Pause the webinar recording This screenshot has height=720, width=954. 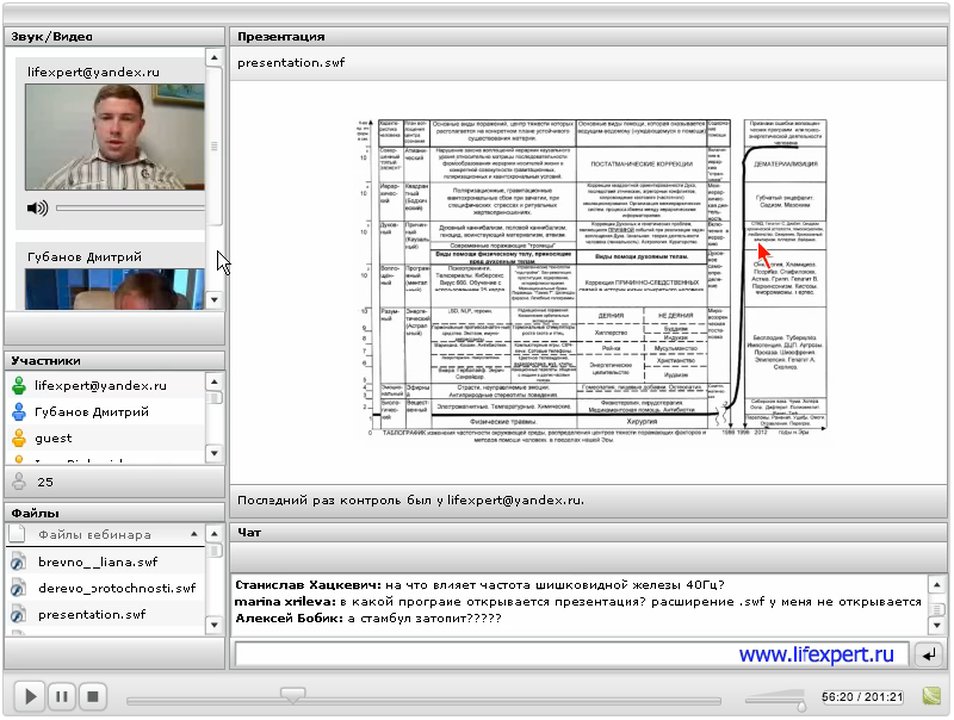(x=61, y=696)
